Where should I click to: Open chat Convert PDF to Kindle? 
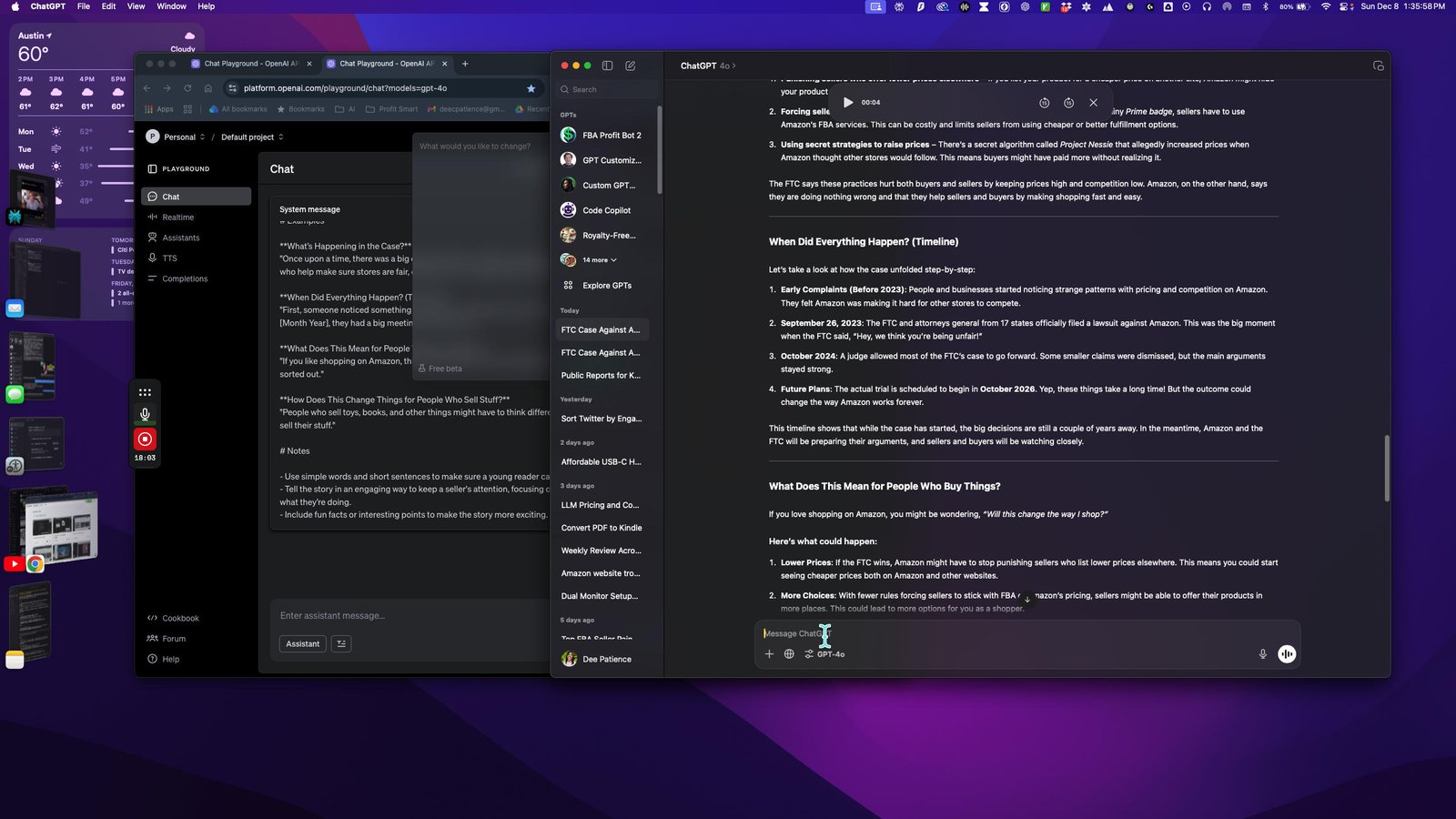tap(602, 528)
